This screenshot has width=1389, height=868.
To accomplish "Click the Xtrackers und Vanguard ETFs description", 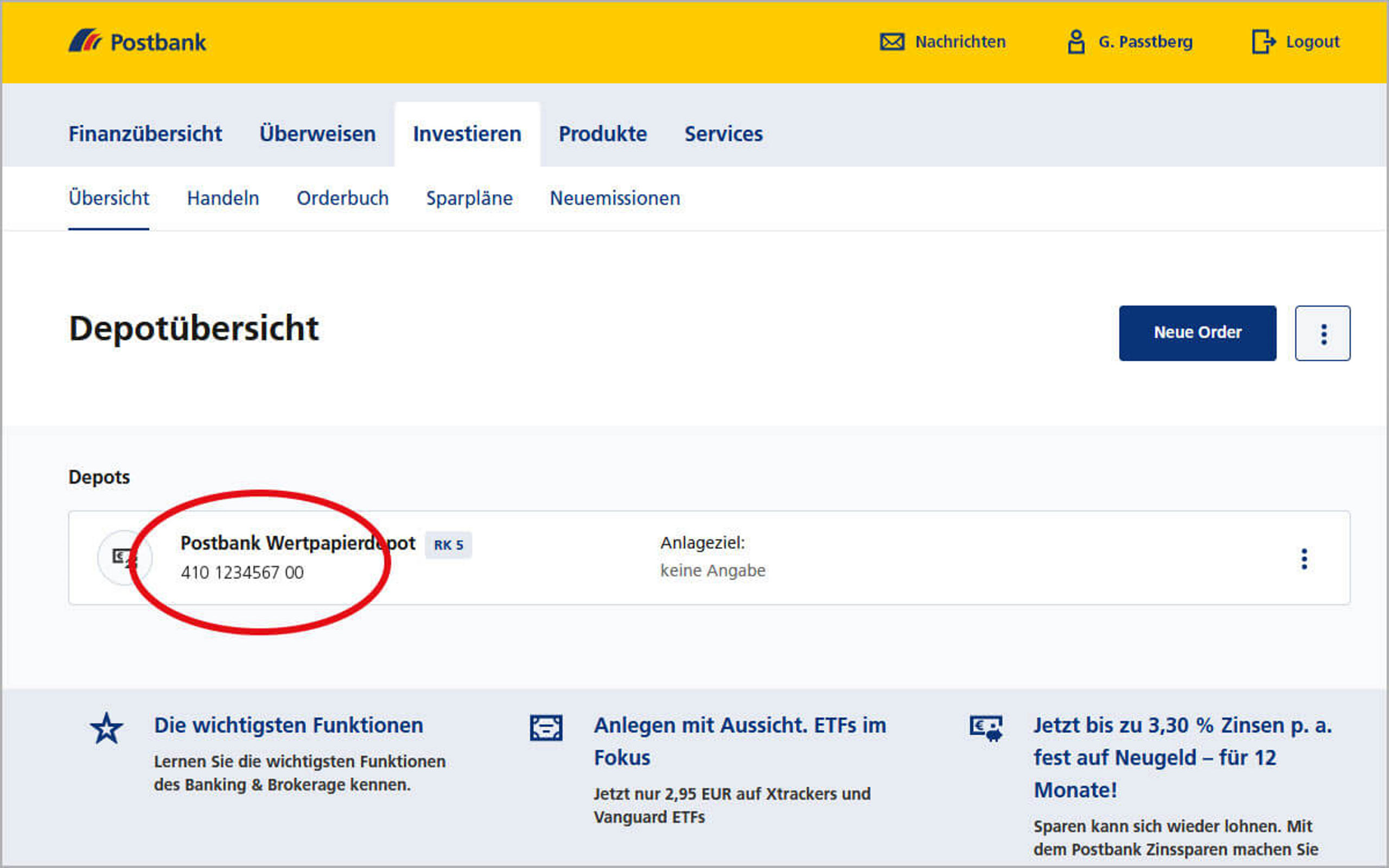I will pos(732,806).
